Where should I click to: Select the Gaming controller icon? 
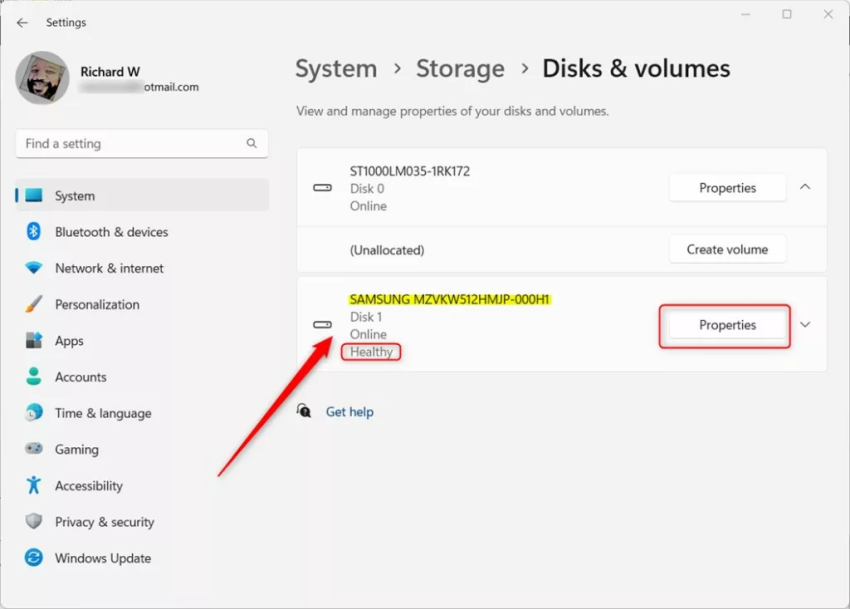pos(34,449)
